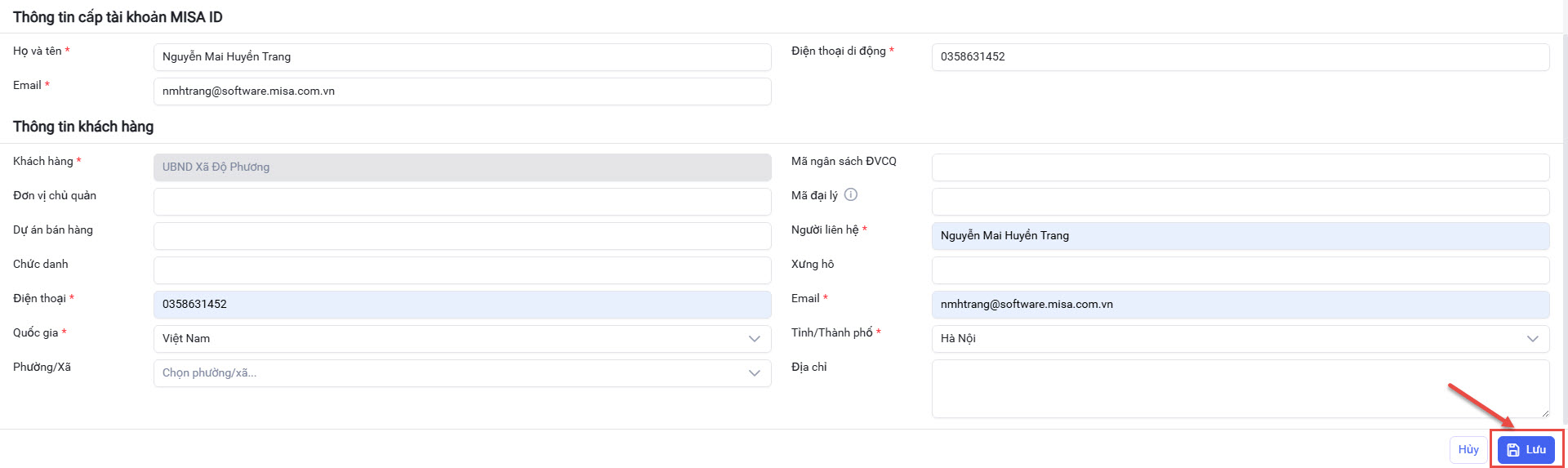Open the Phường/Xã dropdown
Image resolution: width=1568 pixels, height=468 pixels.
(x=462, y=373)
